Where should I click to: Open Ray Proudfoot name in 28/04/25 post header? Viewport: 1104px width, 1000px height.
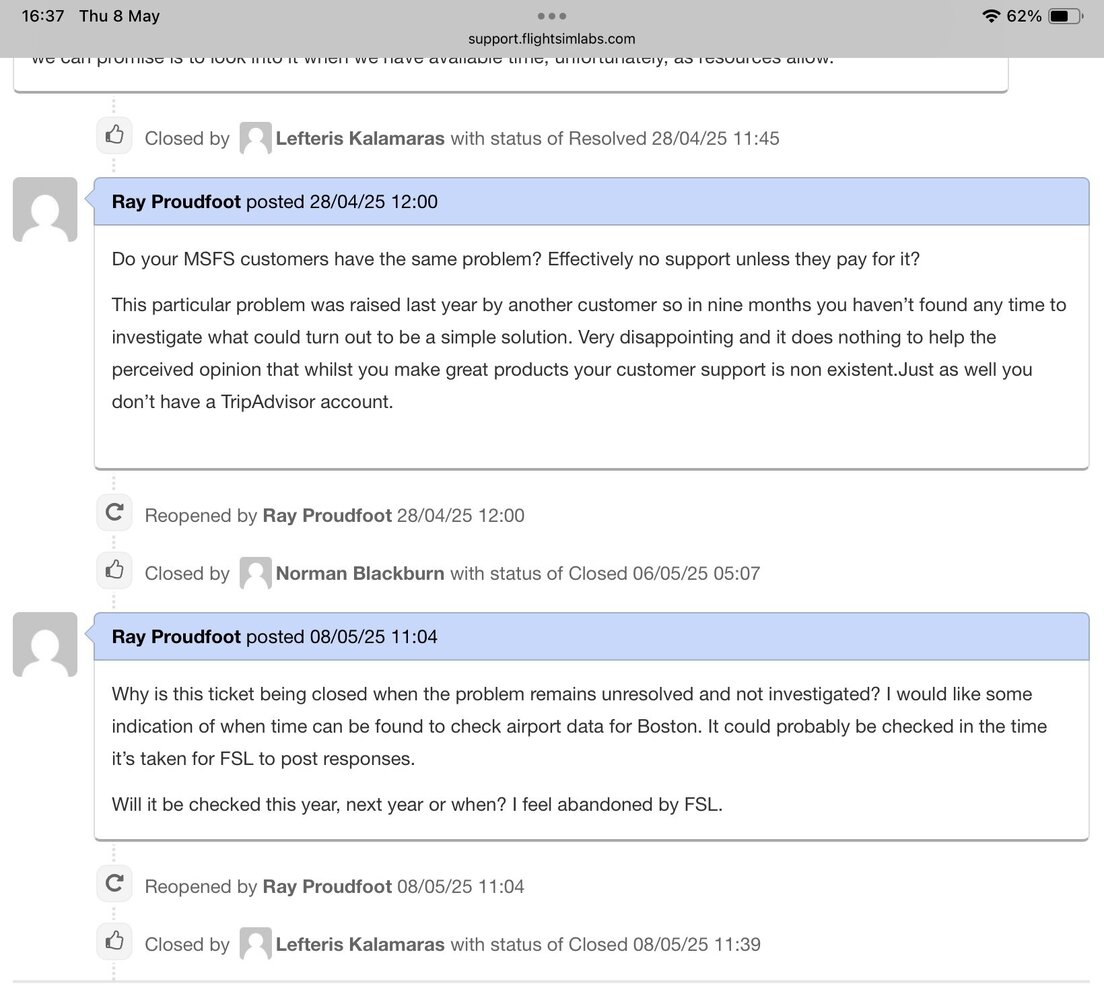pos(176,202)
